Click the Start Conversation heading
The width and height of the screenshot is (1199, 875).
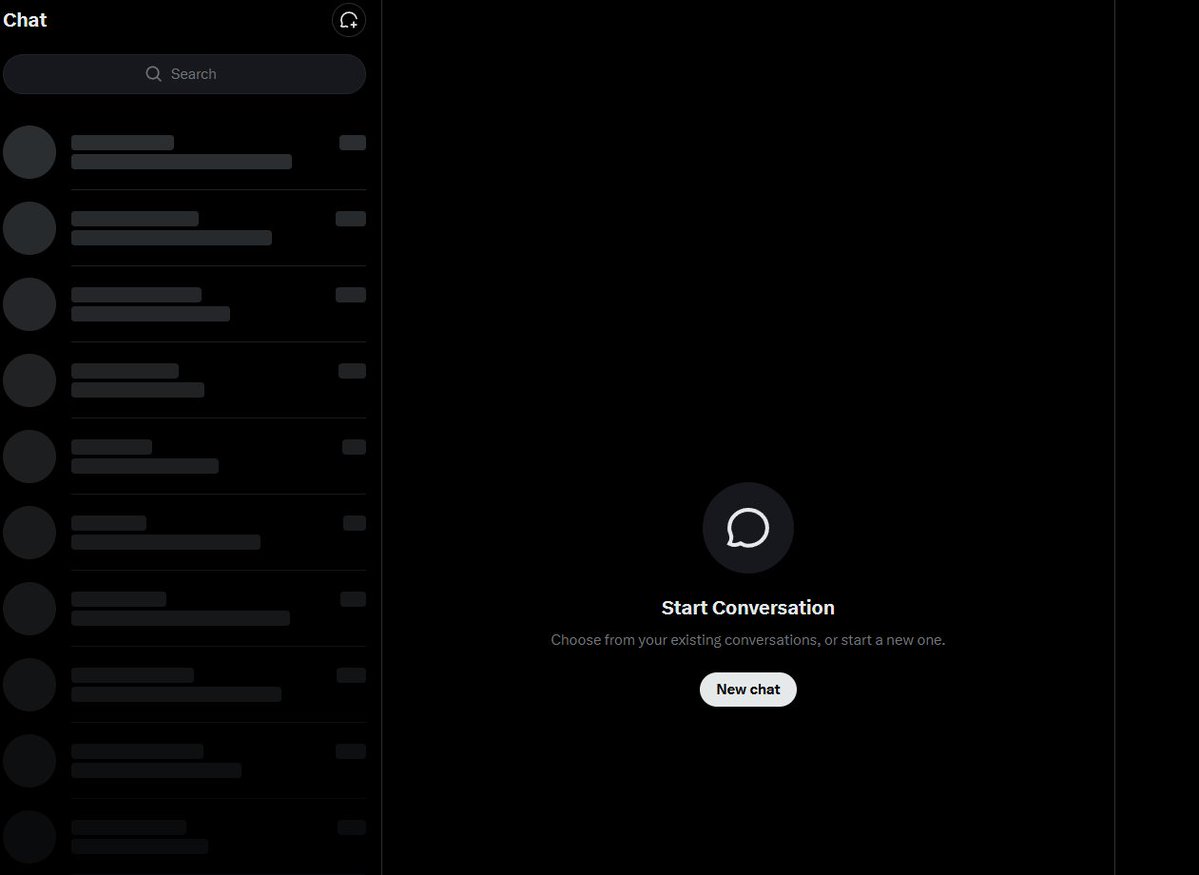[748, 607]
